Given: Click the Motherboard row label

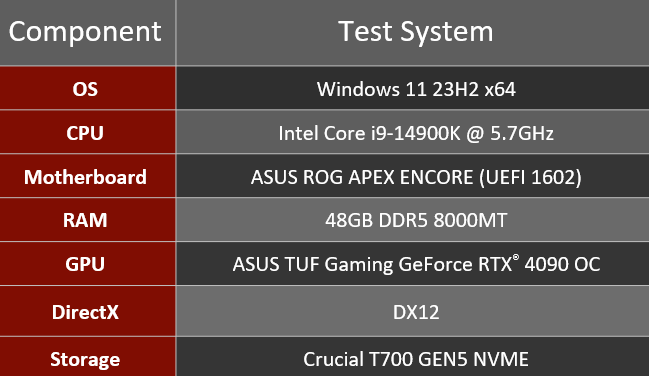Looking at the screenshot, I should [x=87, y=176].
